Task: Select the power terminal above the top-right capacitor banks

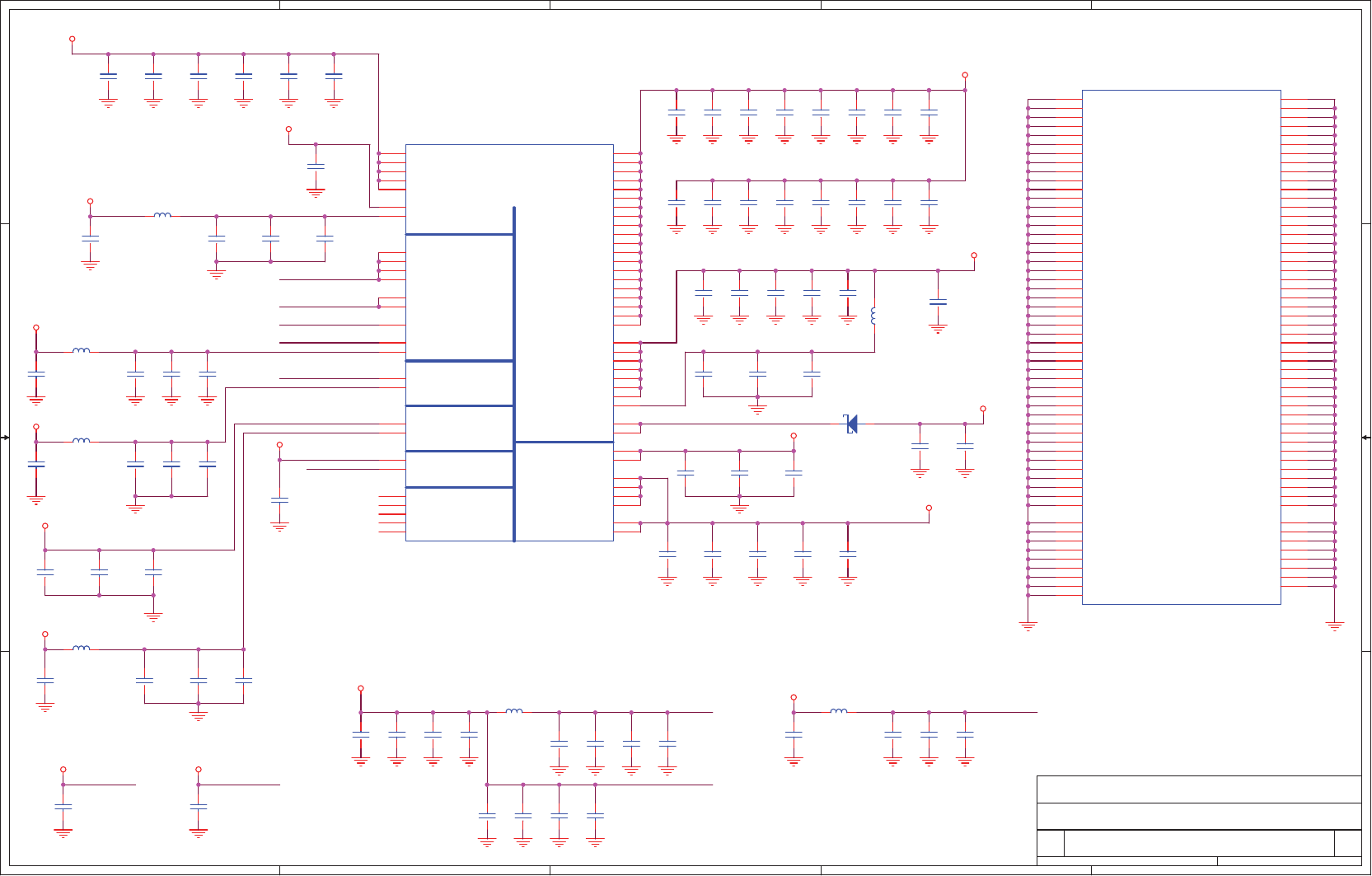Action: pyautogui.click(x=965, y=75)
